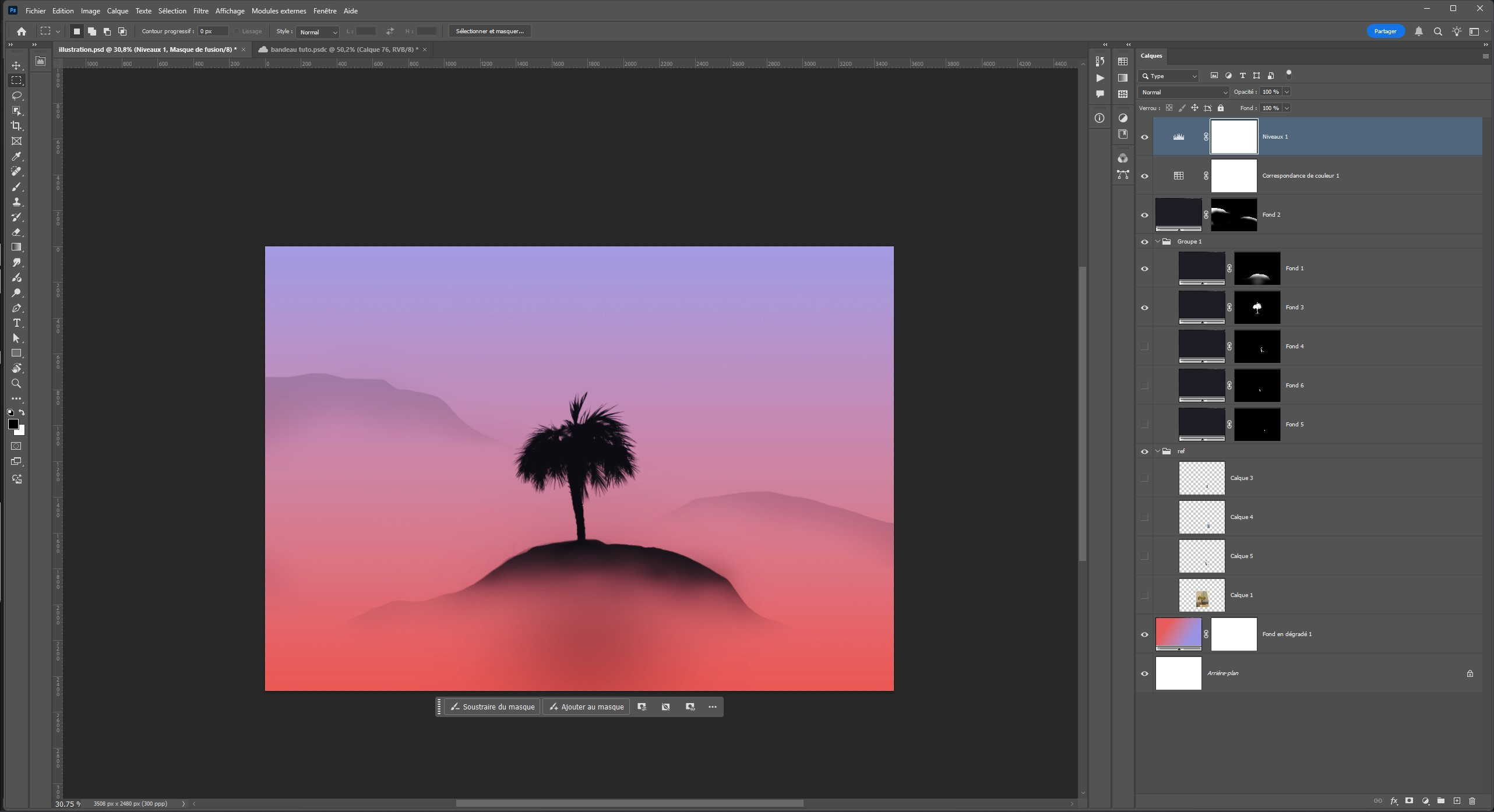Select the Move tool

[x=16, y=65]
